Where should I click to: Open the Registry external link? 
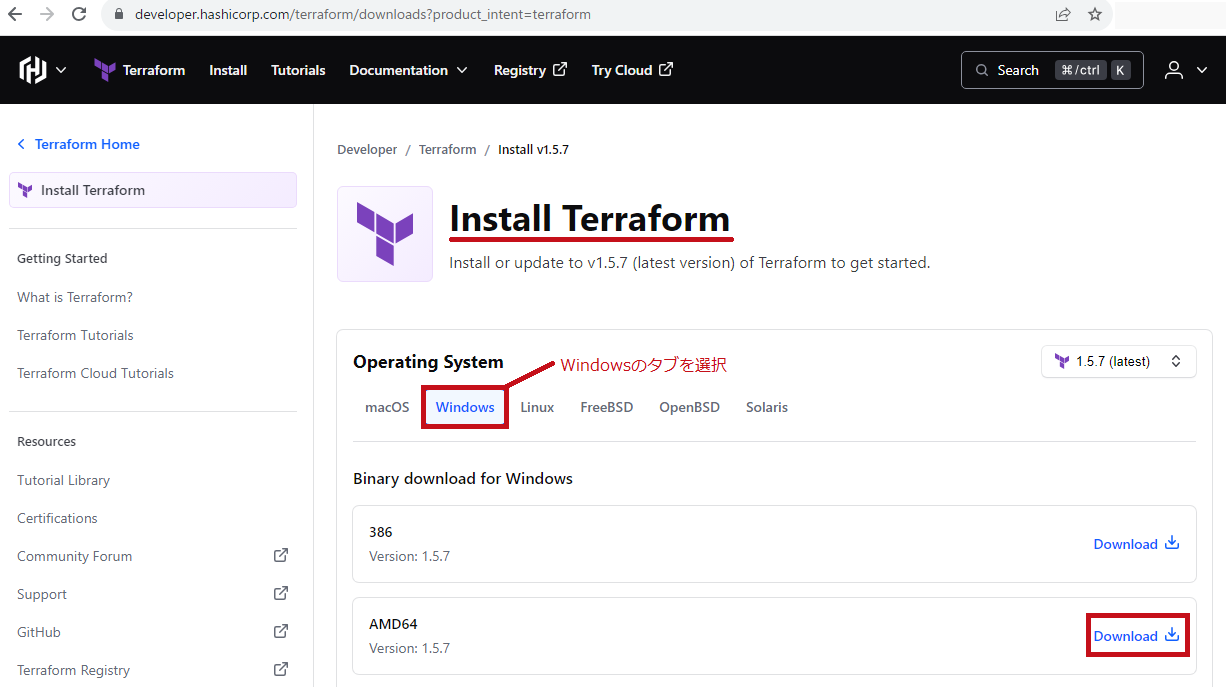[530, 70]
